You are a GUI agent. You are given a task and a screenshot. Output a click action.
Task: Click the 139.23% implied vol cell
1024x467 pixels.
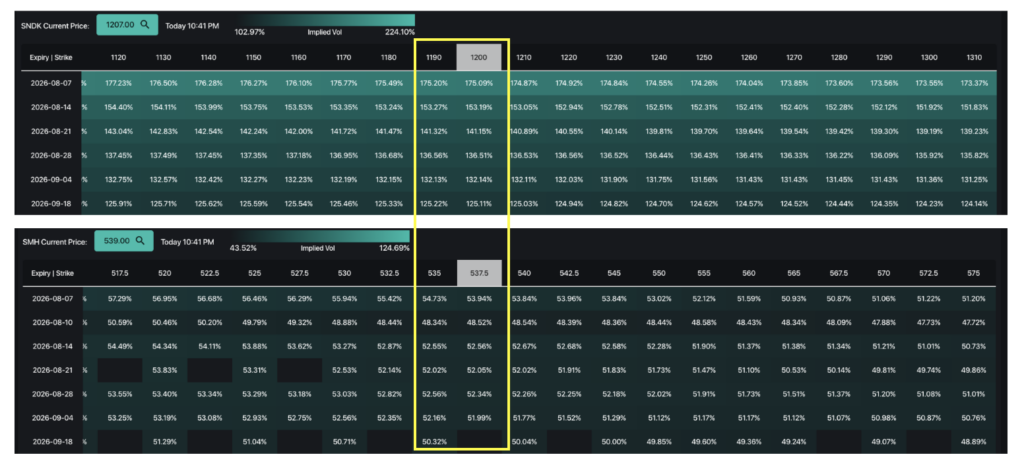[x=974, y=131]
